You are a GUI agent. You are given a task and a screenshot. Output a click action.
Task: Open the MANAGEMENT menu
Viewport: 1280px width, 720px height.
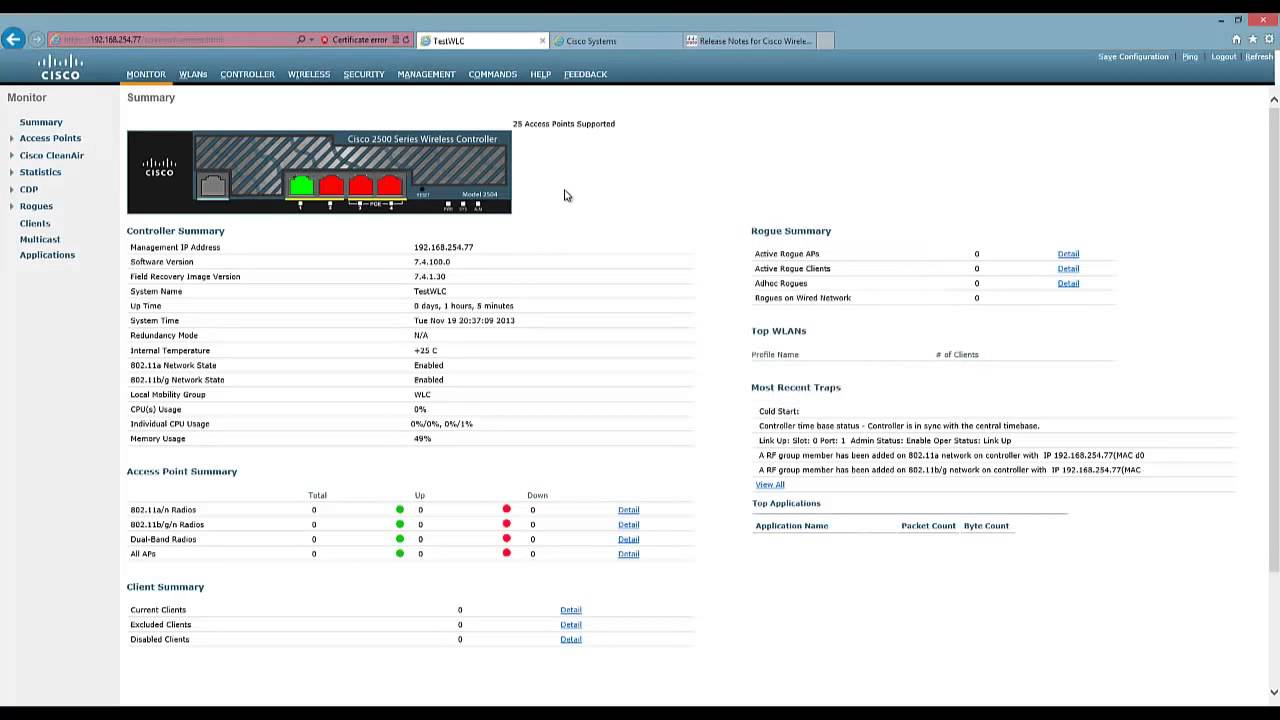click(x=426, y=74)
